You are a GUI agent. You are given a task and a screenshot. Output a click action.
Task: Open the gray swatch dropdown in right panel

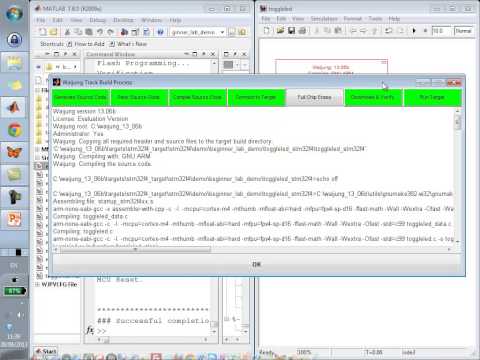point(237,65)
